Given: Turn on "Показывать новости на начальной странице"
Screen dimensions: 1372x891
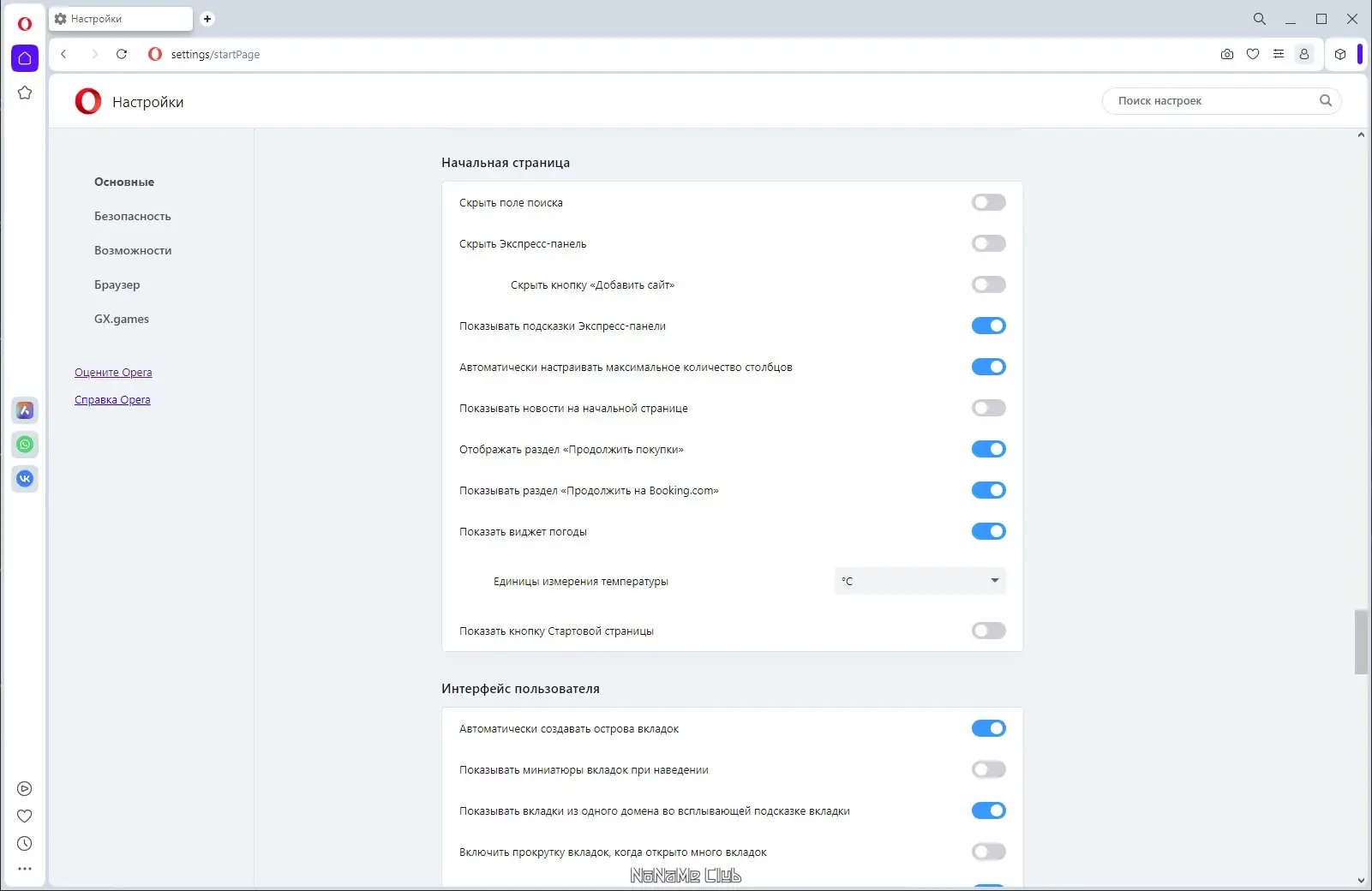Looking at the screenshot, I should click(988, 409).
